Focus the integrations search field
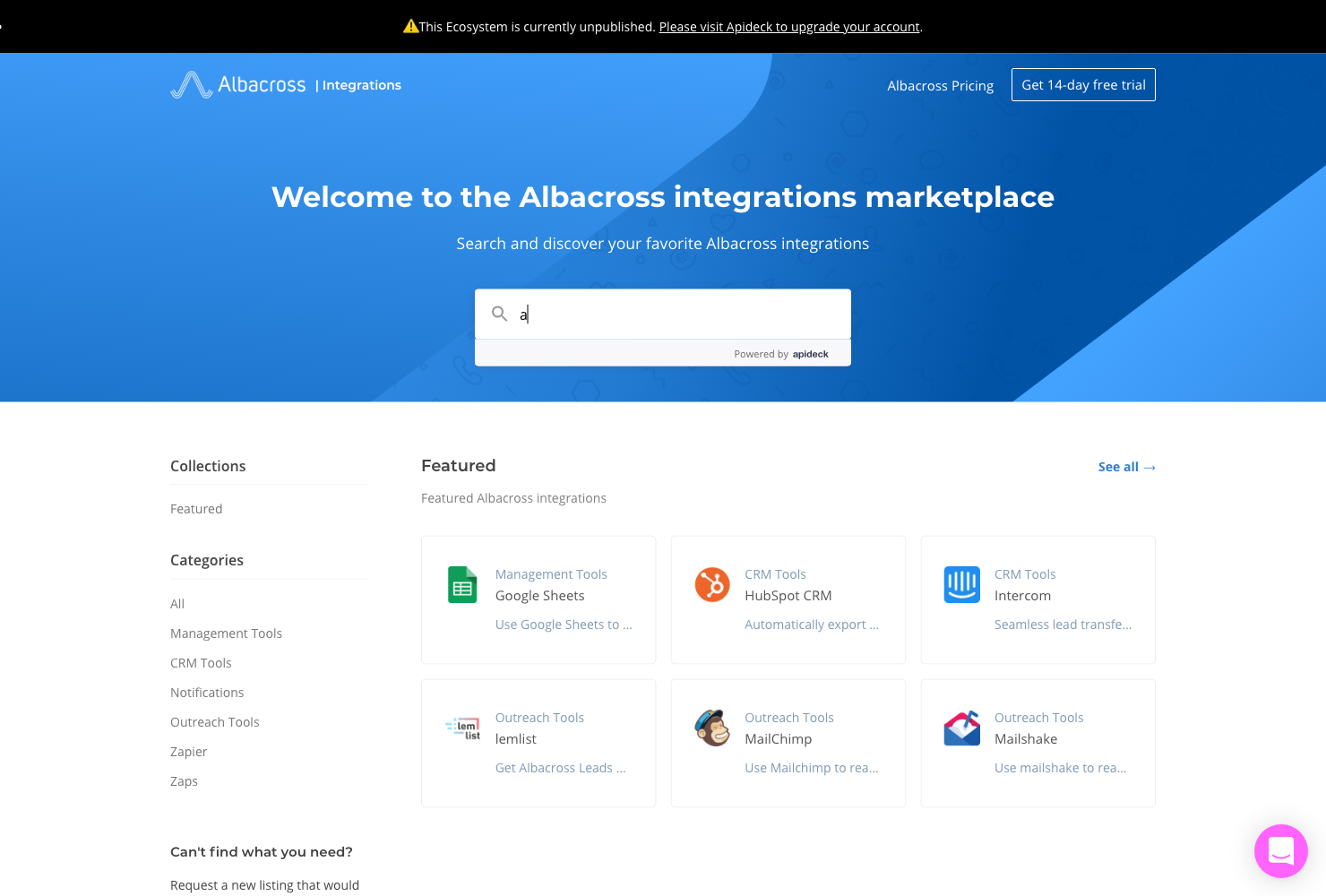 point(663,314)
